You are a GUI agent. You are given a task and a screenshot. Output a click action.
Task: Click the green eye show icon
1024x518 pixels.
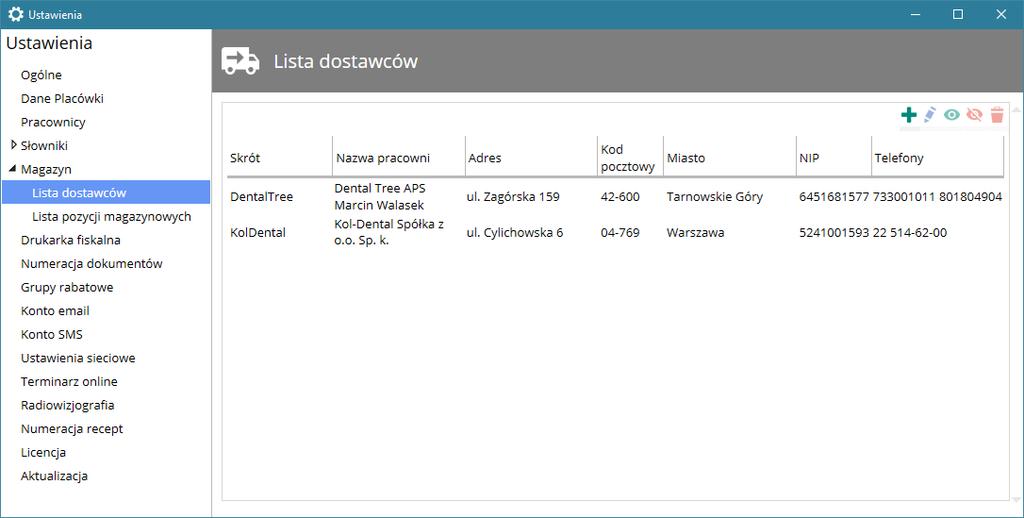(952, 115)
